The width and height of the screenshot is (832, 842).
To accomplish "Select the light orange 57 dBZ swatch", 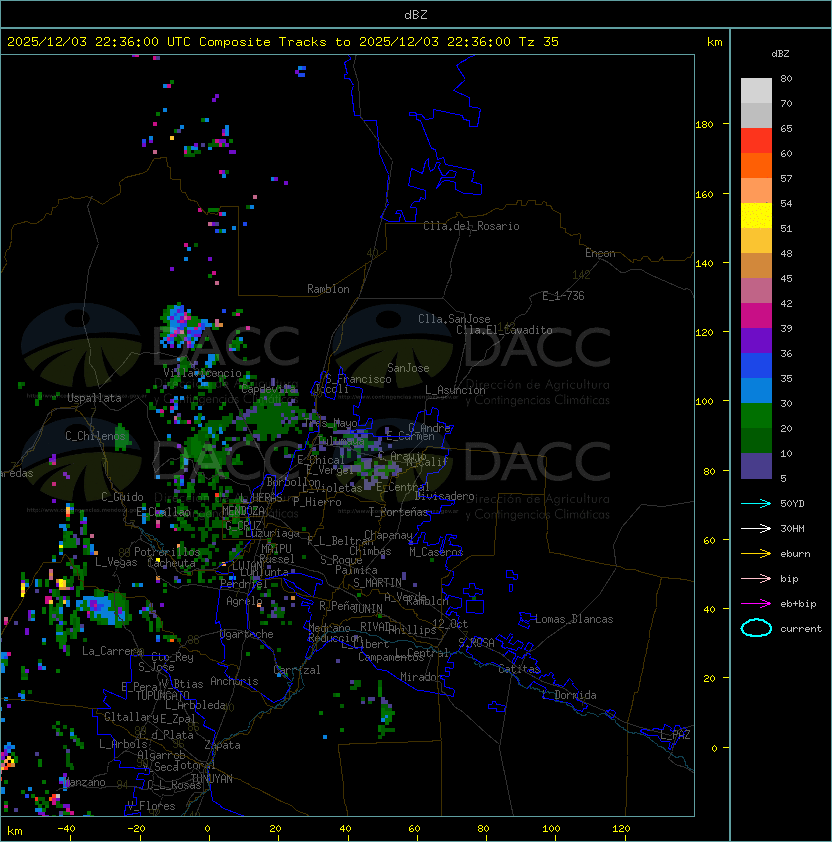I will click(x=756, y=191).
